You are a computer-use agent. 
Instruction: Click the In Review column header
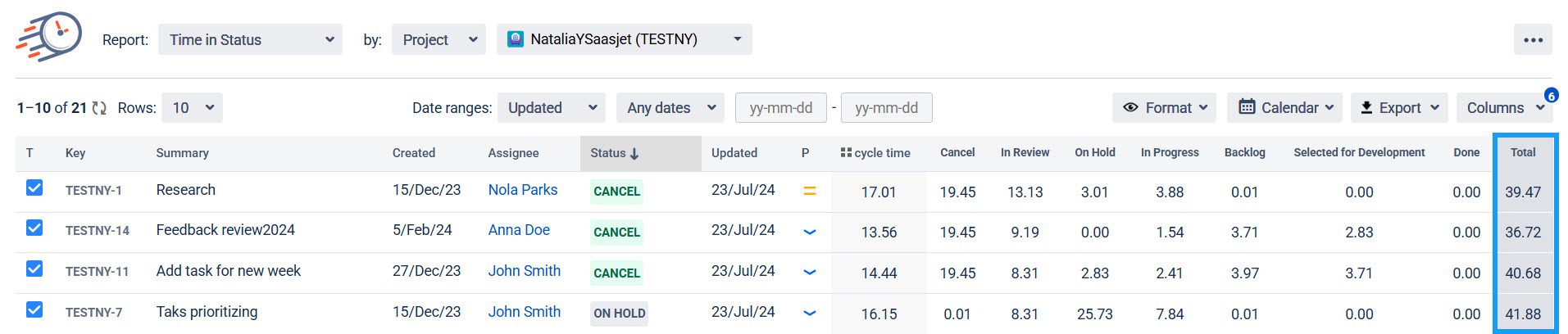tap(1025, 152)
